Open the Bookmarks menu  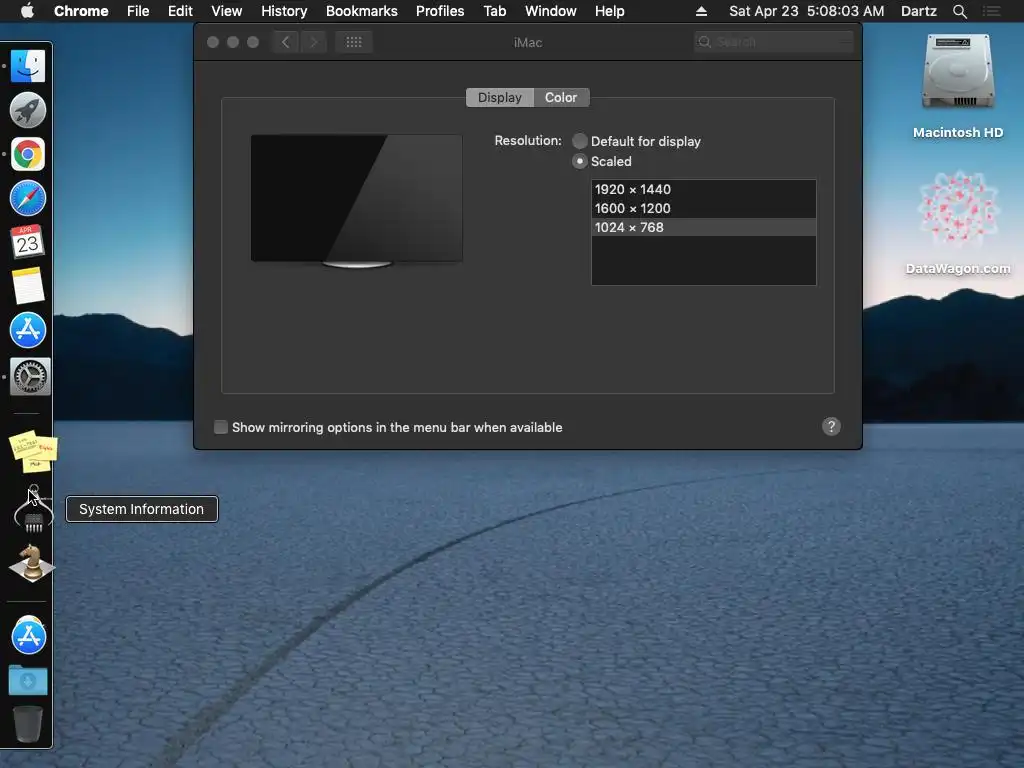click(x=362, y=11)
